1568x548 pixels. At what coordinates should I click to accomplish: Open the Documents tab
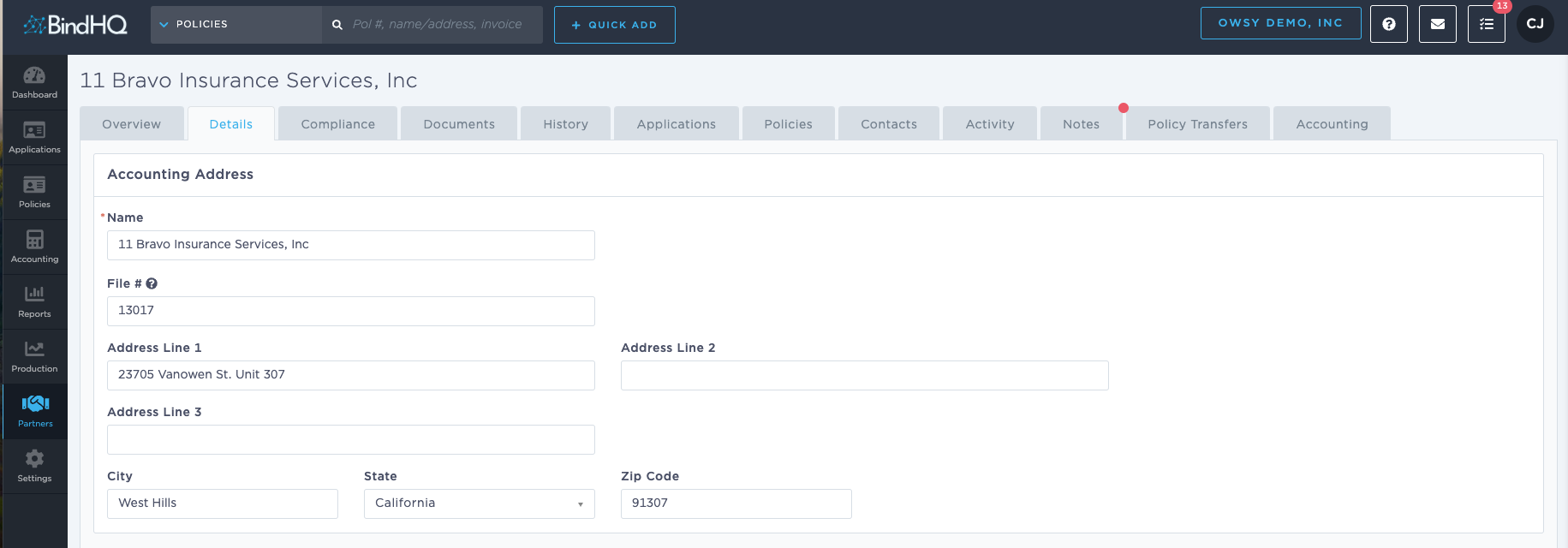[x=459, y=123]
